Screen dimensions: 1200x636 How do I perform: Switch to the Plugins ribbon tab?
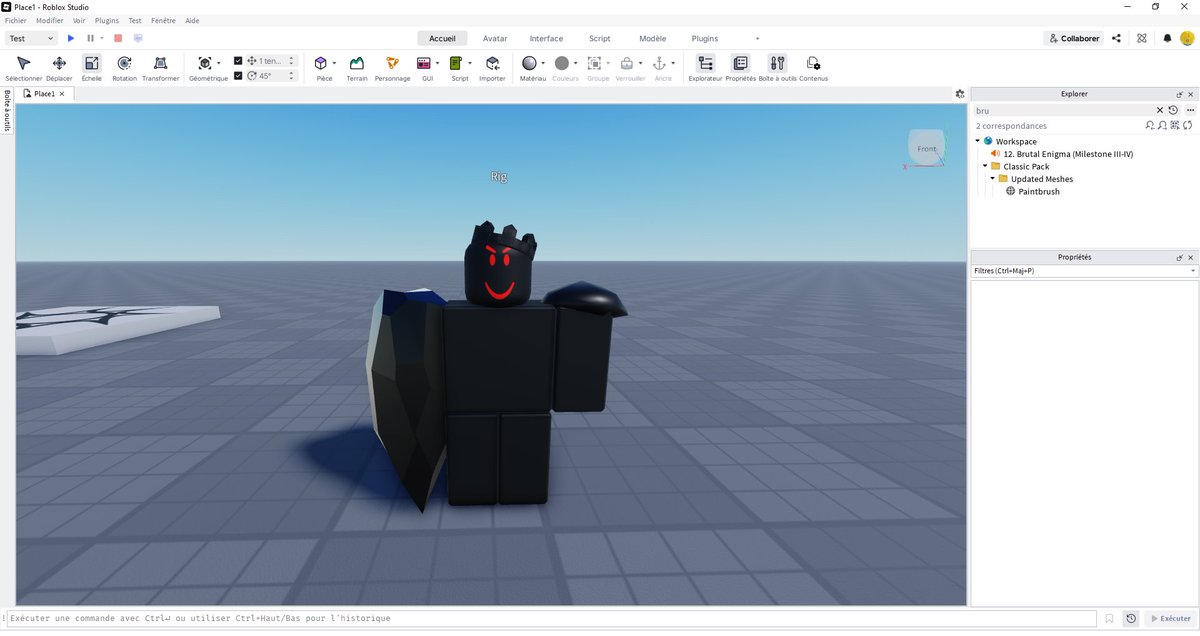(705, 38)
